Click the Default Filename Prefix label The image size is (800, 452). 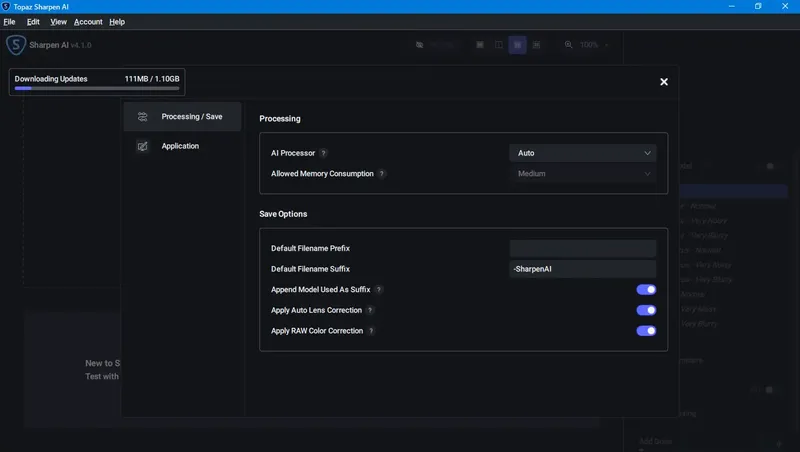pyautogui.click(x=310, y=248)
